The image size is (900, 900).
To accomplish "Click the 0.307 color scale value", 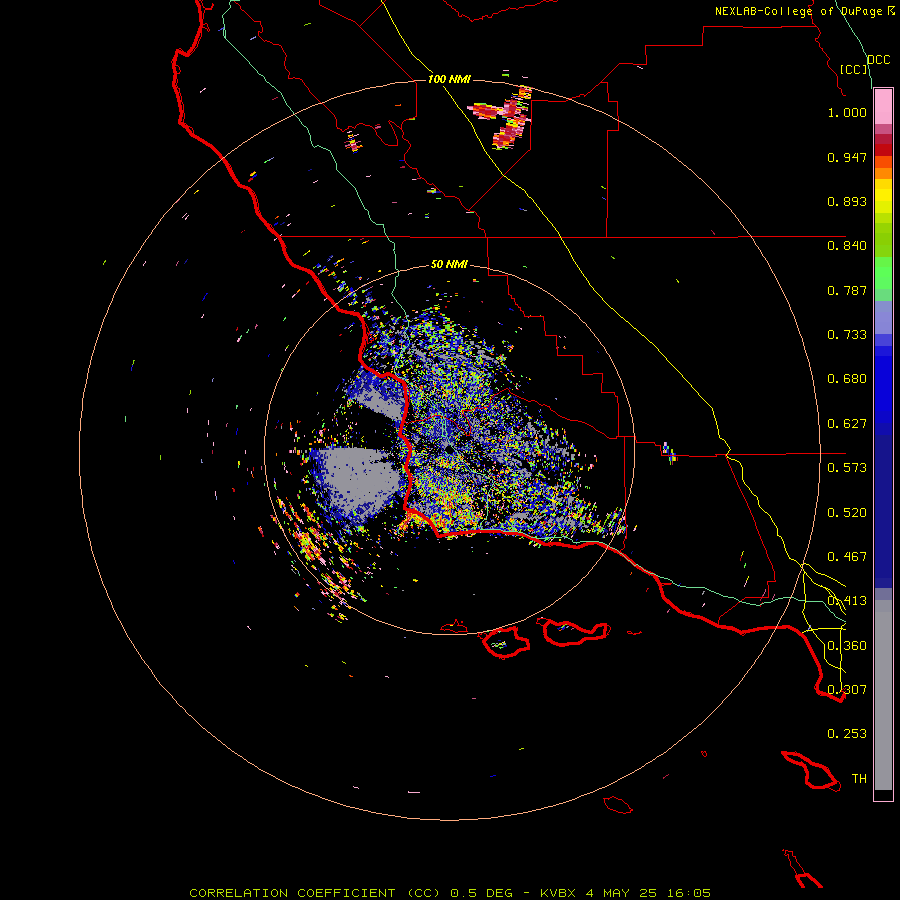I will tap(847, 689).
